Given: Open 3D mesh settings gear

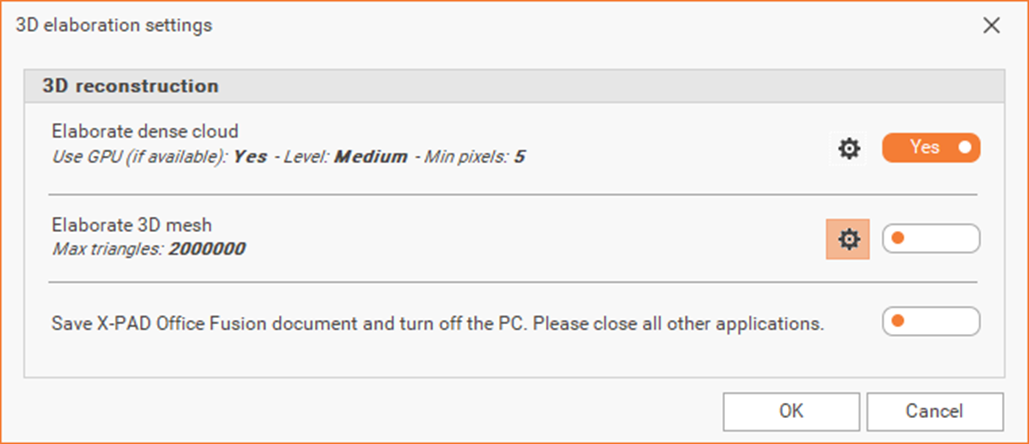Looking at the screenshot, I should pyautogui.click(x=849, y=240).
